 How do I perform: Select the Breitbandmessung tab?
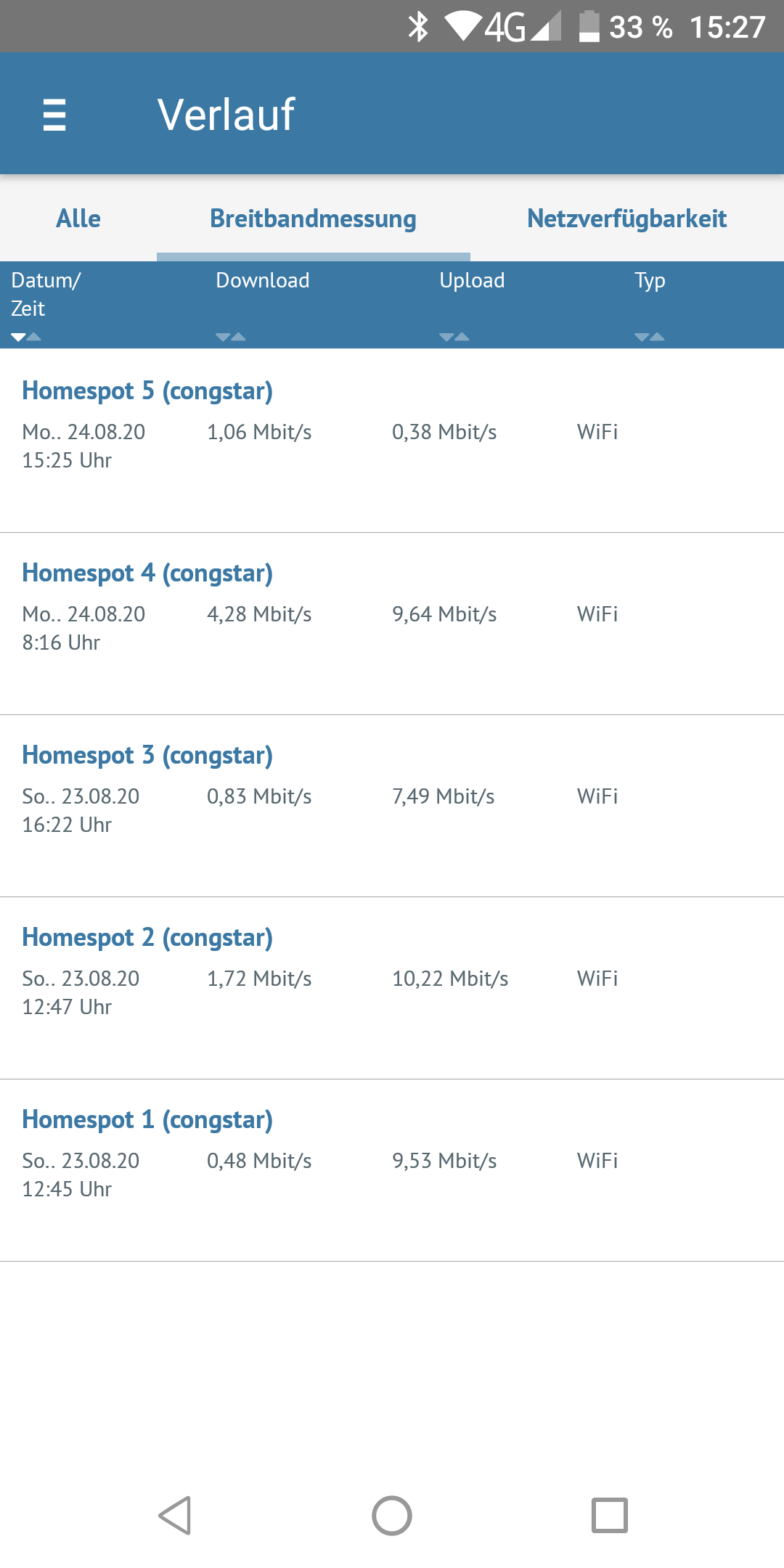(313, 219)
